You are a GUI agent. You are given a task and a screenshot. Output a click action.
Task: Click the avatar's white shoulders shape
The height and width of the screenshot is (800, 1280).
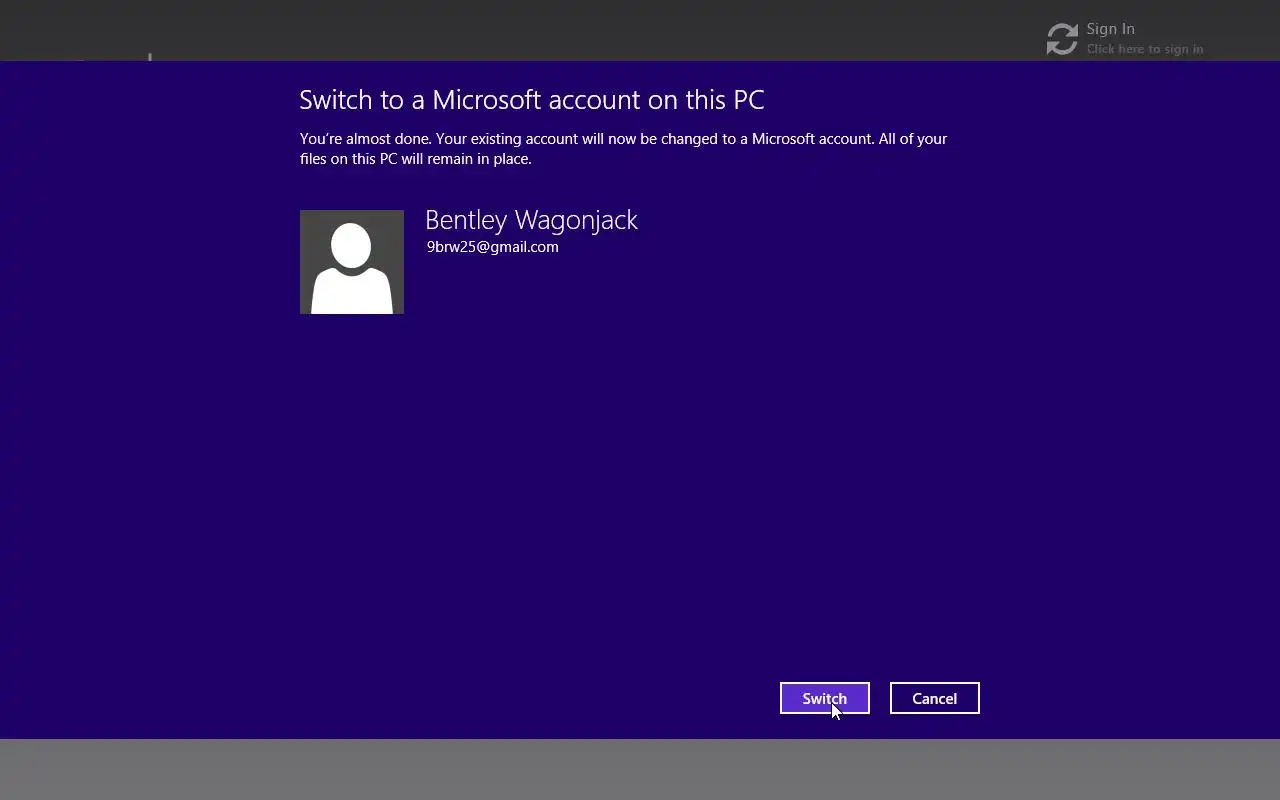[351, 290]
